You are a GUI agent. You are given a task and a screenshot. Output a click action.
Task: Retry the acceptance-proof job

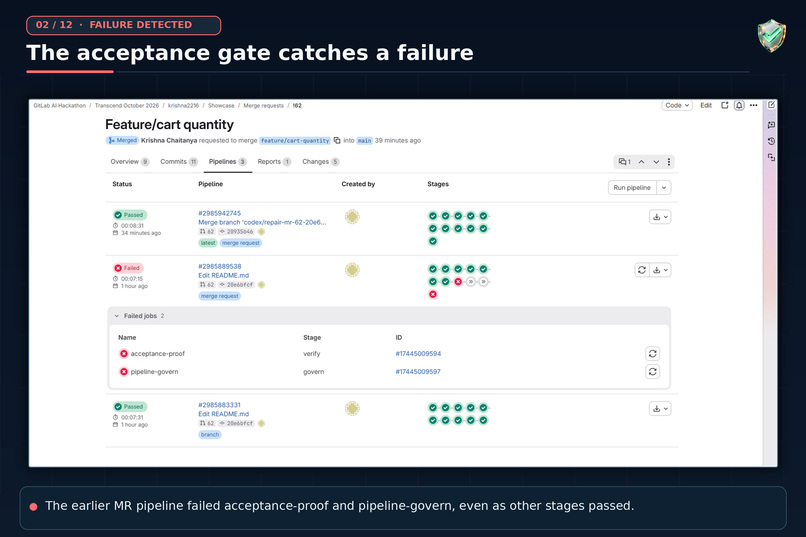(653, 354)
